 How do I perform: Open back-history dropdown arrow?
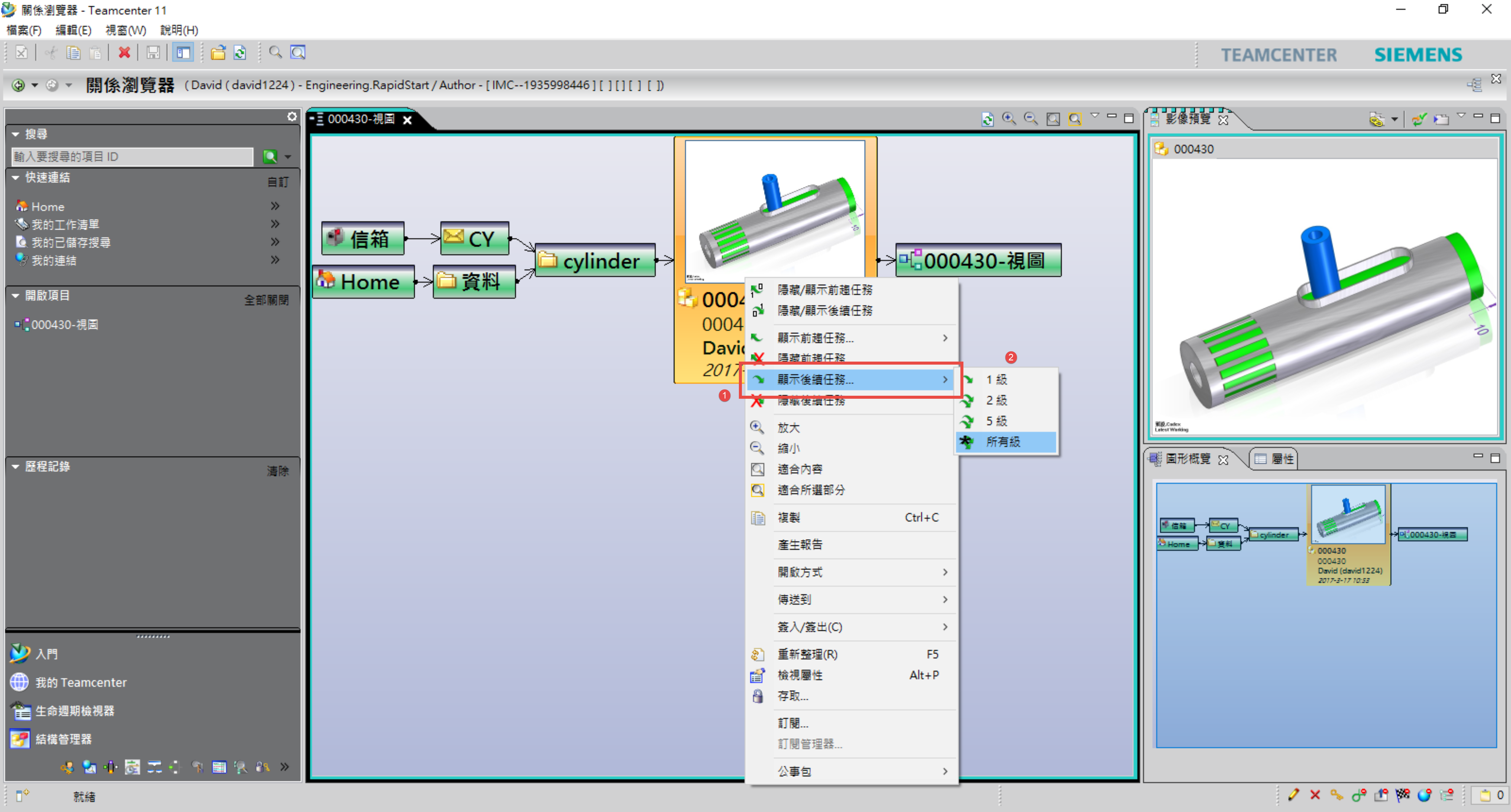pyautogui.click(x=35, y=85)
